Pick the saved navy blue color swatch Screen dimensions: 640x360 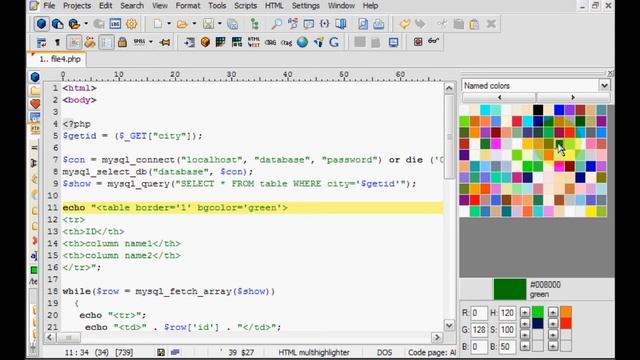coord(538,323)
